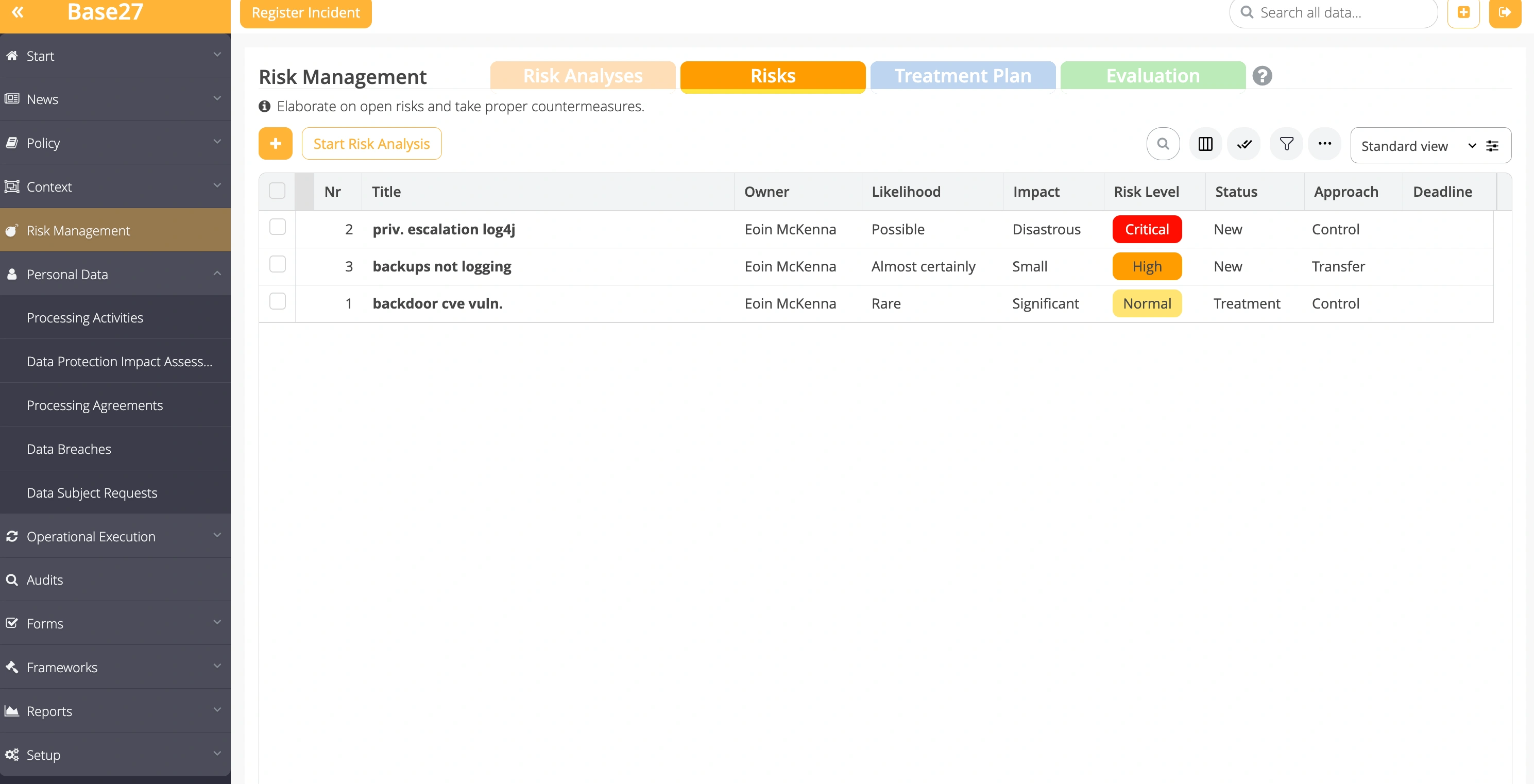The height and width of the screenshot is (784, 1534).
Task: Click the Risk Management bomb icon
Action: [11, 230]
